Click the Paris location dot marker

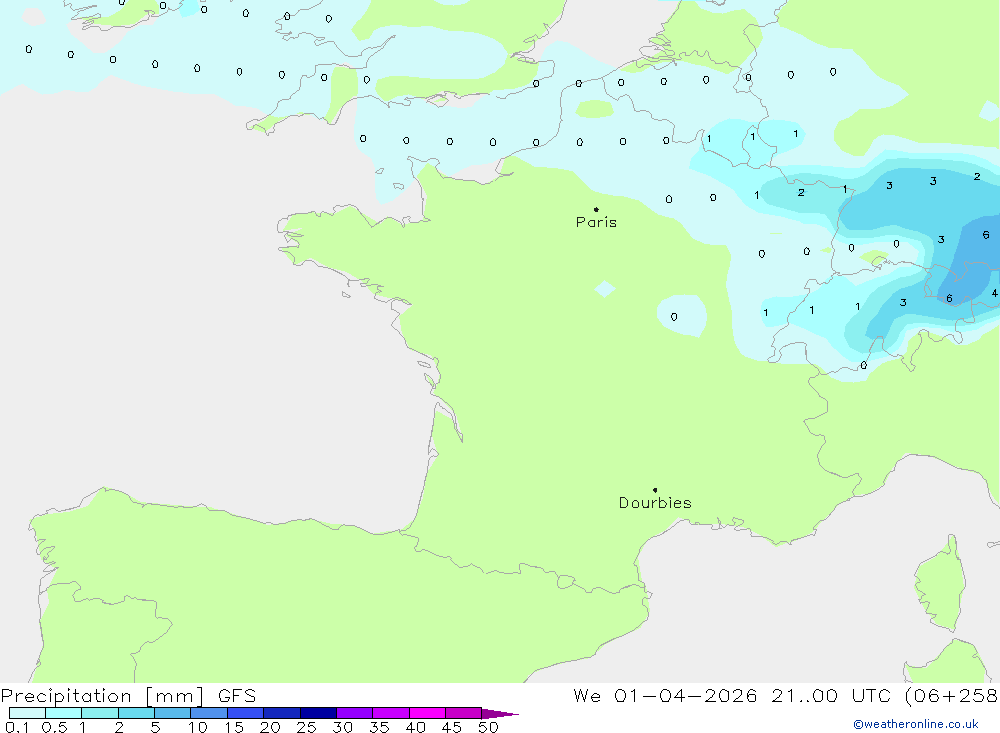pos(596,209)
